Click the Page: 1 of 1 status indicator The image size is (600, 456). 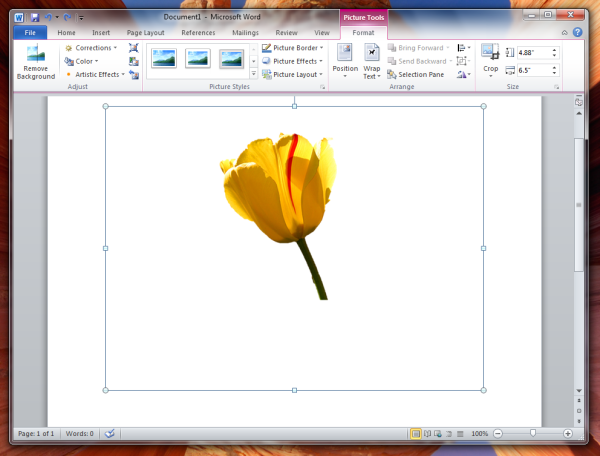[36, 433]
